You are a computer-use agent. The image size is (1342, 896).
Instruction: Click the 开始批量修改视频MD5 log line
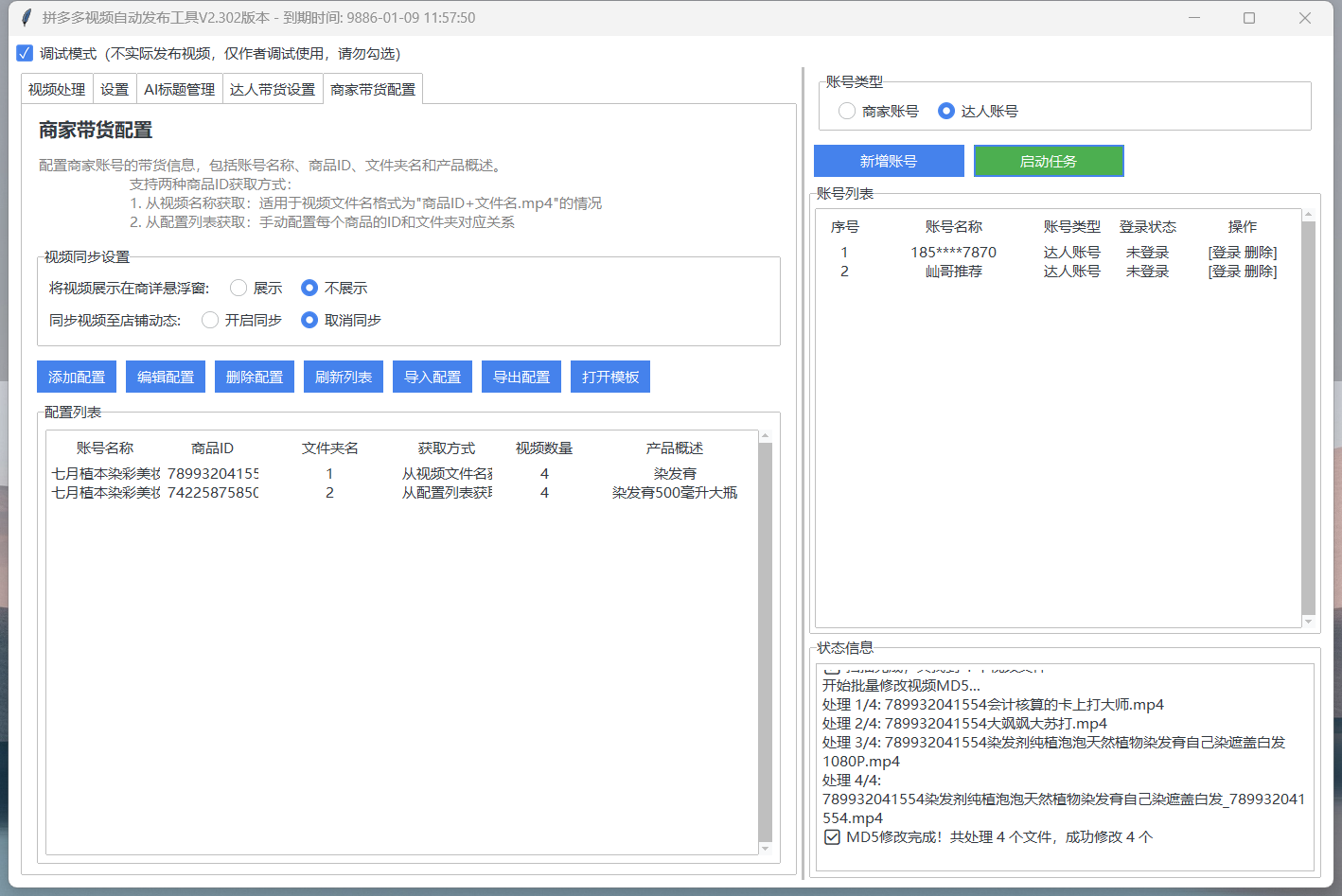901,686
